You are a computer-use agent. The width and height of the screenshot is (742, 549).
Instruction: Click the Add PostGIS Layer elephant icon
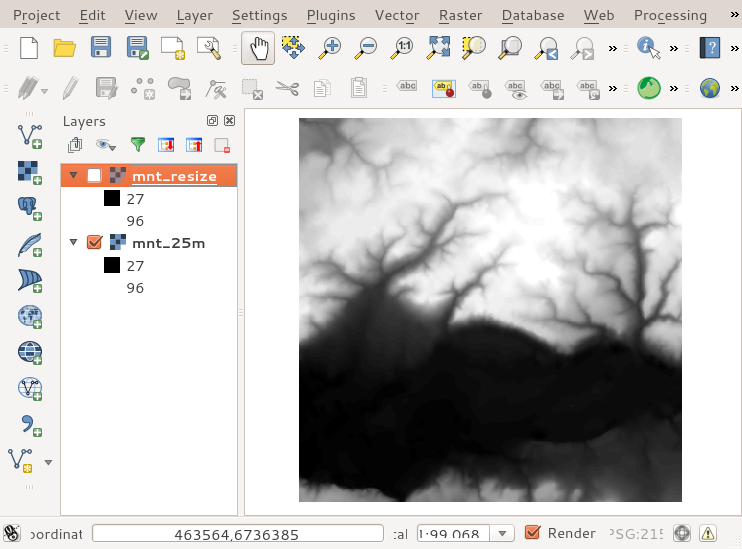(30, 209)
